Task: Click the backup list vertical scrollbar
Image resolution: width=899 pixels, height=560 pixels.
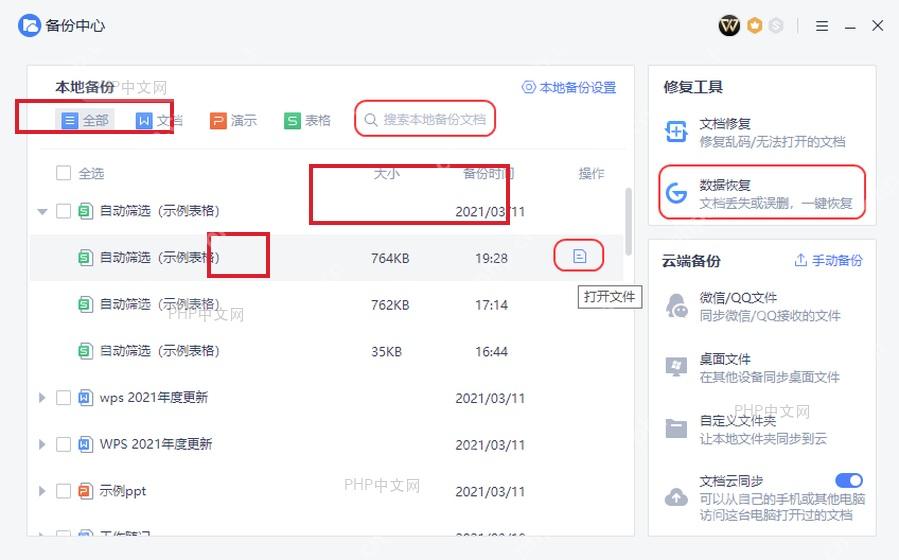Action: pos(628,221)
